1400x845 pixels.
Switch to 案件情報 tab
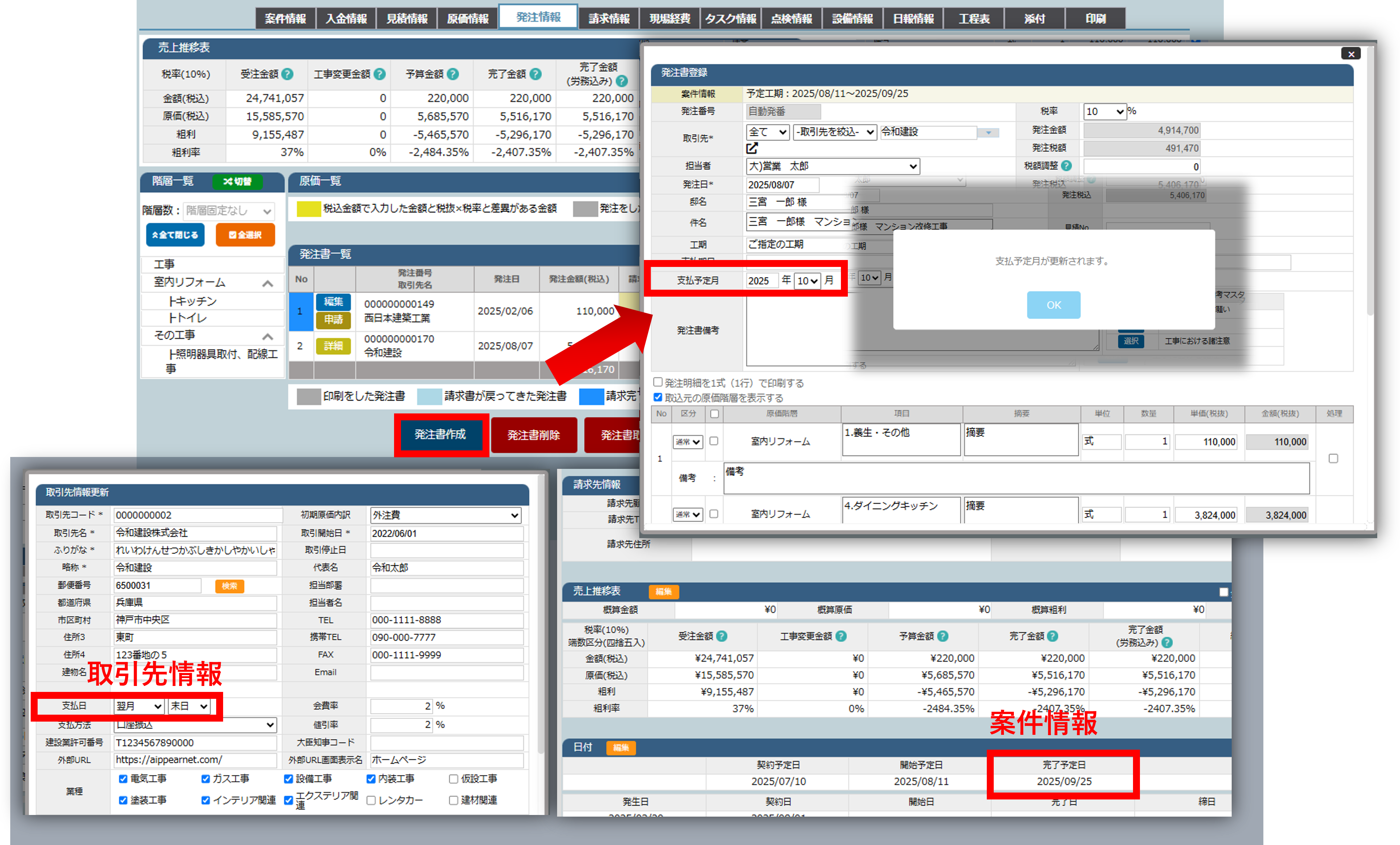[x=285, y=18]
